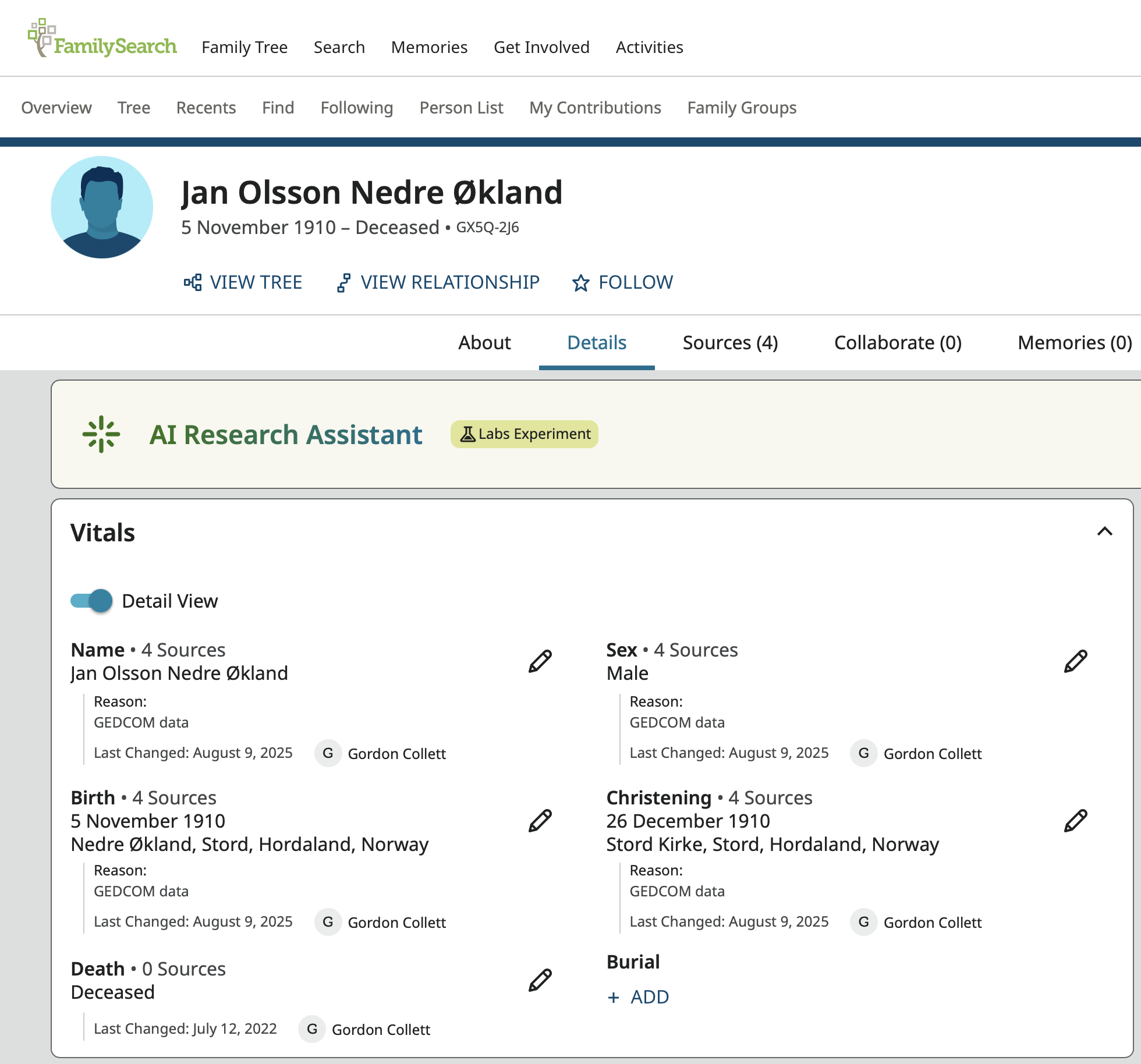The width and height of the screenshot is (1141, 1064).
Task: Toggle the Detail View switch off
Action: pos(91,601)
